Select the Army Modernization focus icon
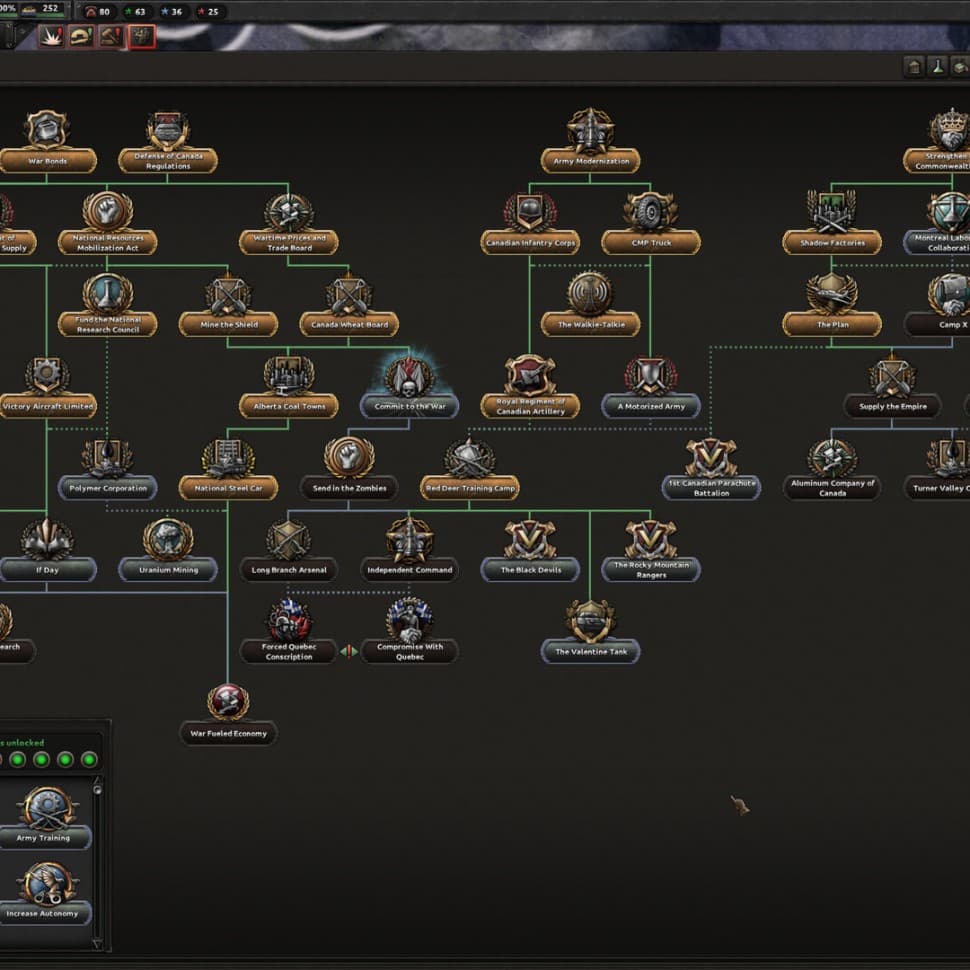970x970 pixels. pyautogui.click(x=590, y=133)
